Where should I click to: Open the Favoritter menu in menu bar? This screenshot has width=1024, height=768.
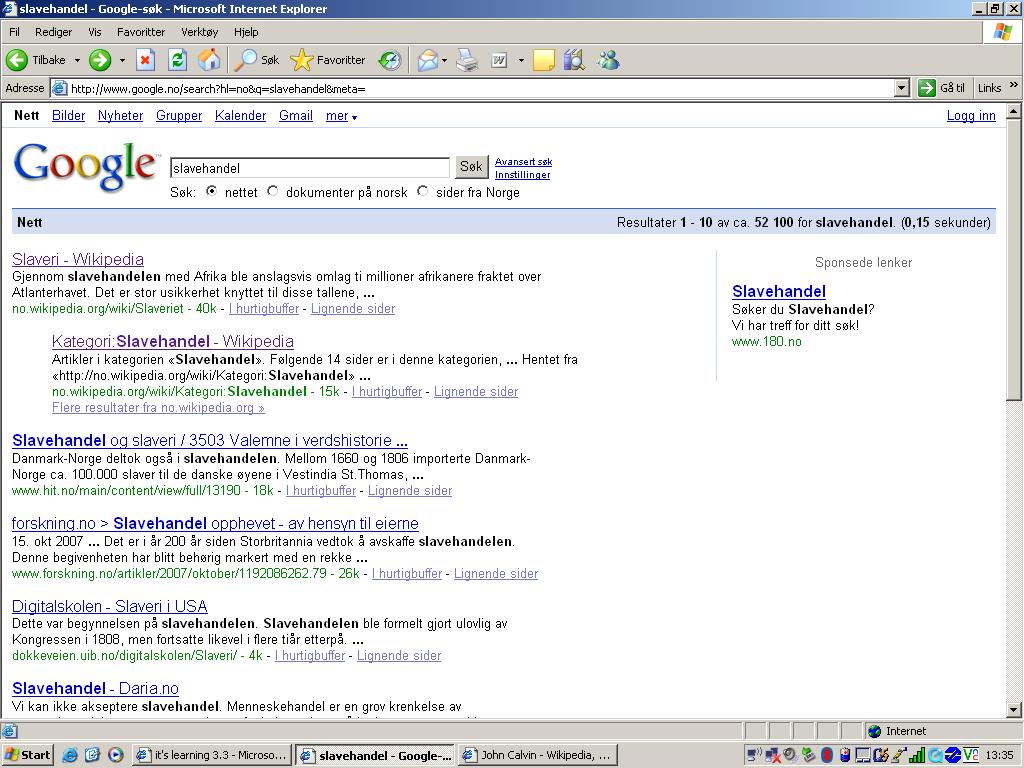(141, 32)
